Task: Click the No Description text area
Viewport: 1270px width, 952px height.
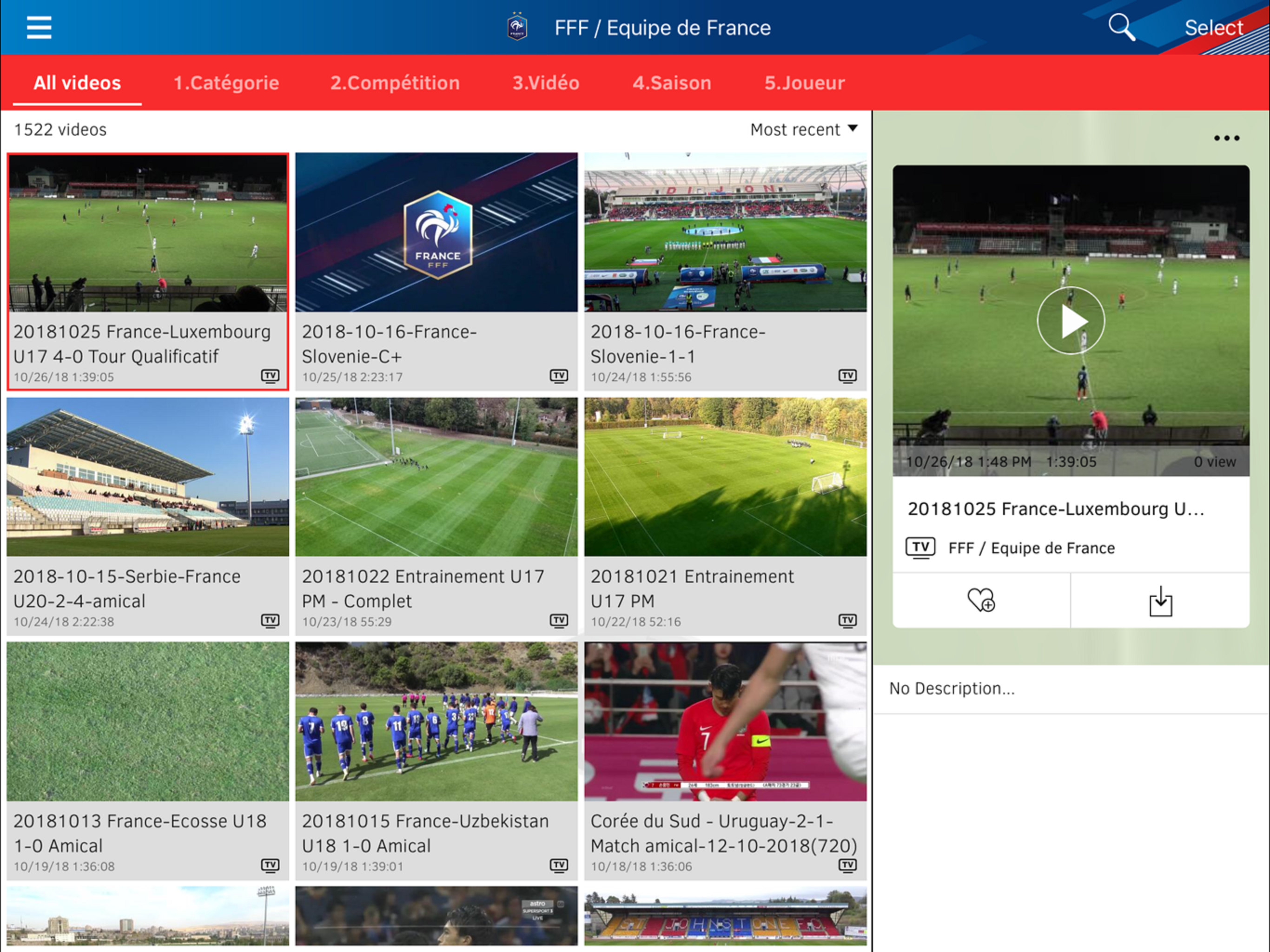Action: tap(952, 688)
